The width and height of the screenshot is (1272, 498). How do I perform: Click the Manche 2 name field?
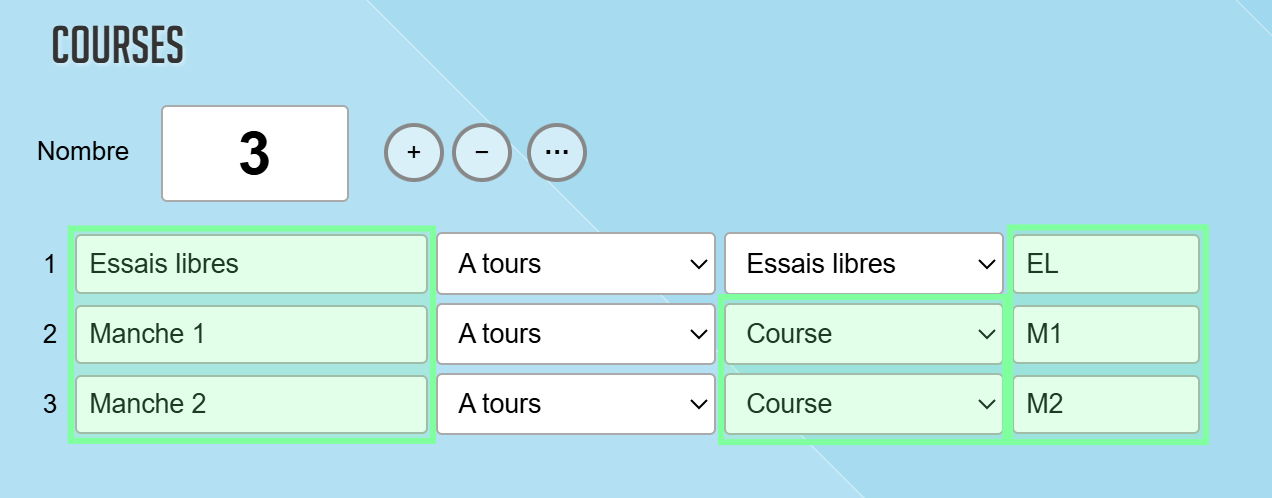[251, 404]
